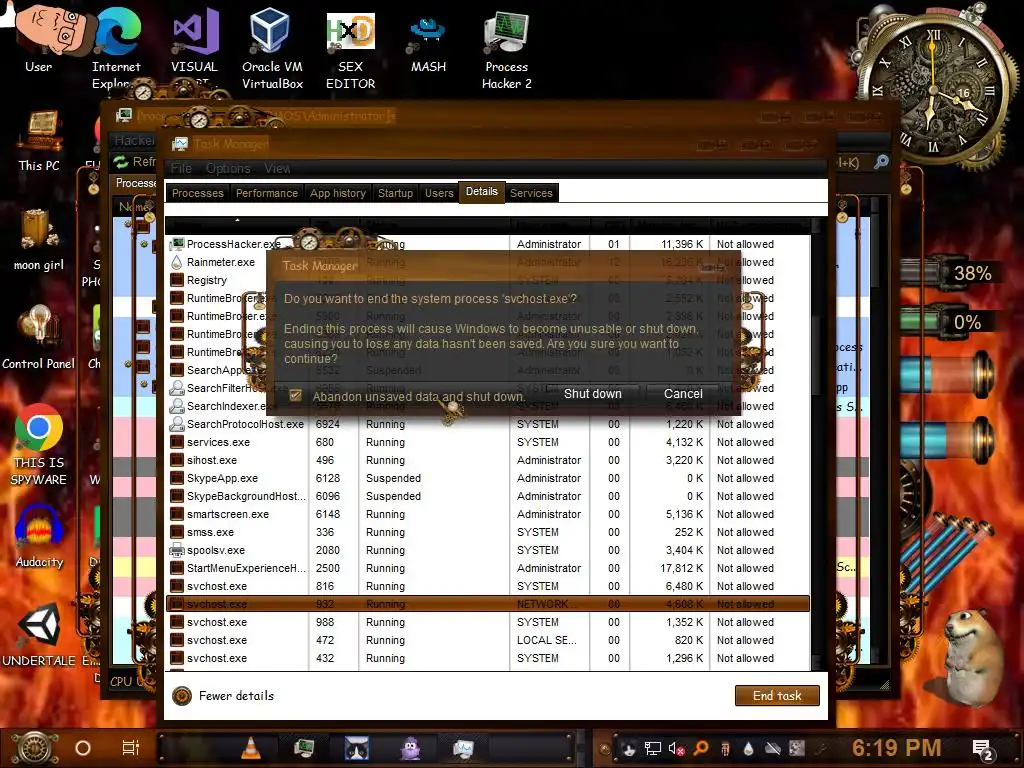
Task: Open the Task Manager View menu
Action: 277,168
